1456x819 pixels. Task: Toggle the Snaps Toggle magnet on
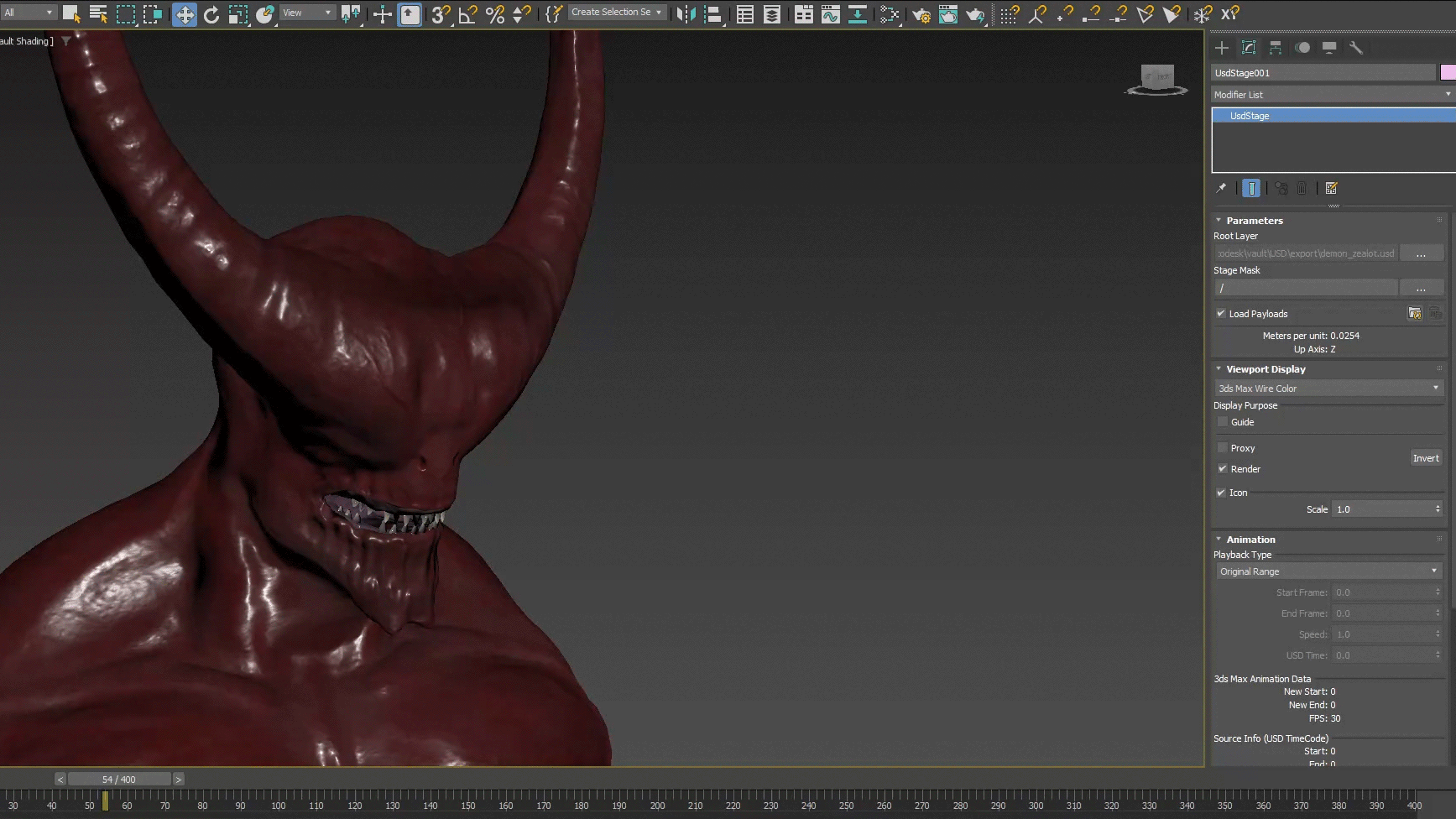[441, 14]
